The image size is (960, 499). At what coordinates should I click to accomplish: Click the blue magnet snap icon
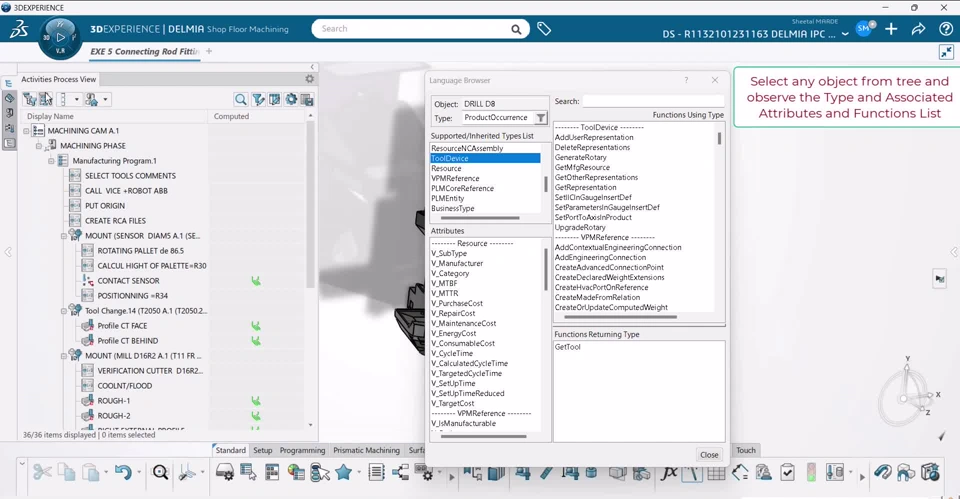tap(882, 473)
